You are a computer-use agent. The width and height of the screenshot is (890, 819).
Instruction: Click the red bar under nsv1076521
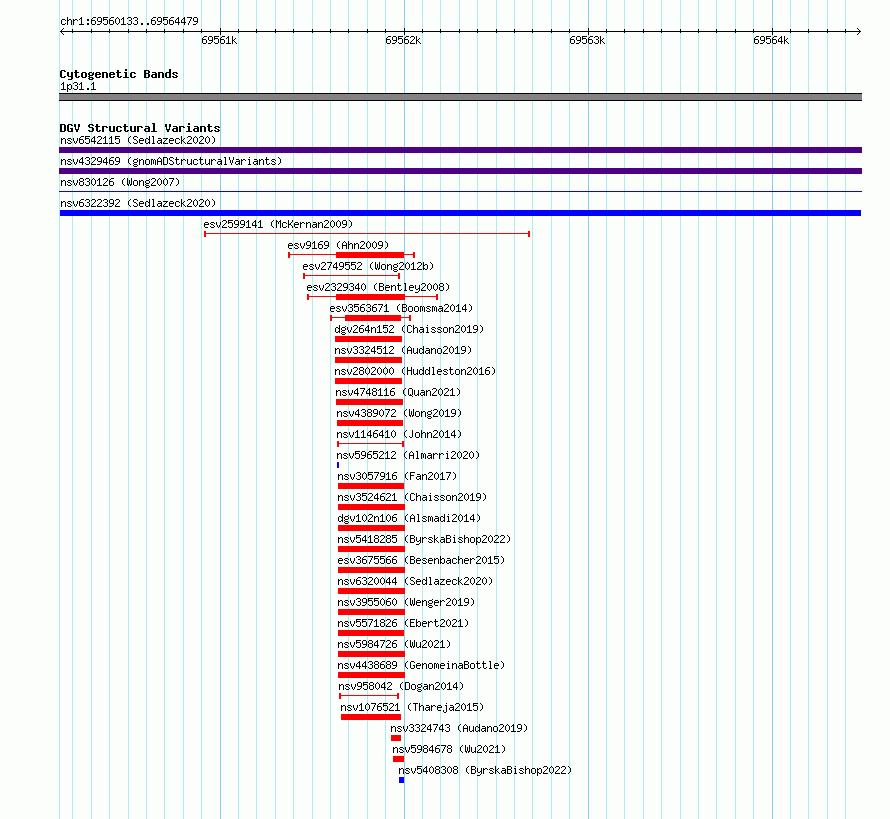[x=371, y=717]
